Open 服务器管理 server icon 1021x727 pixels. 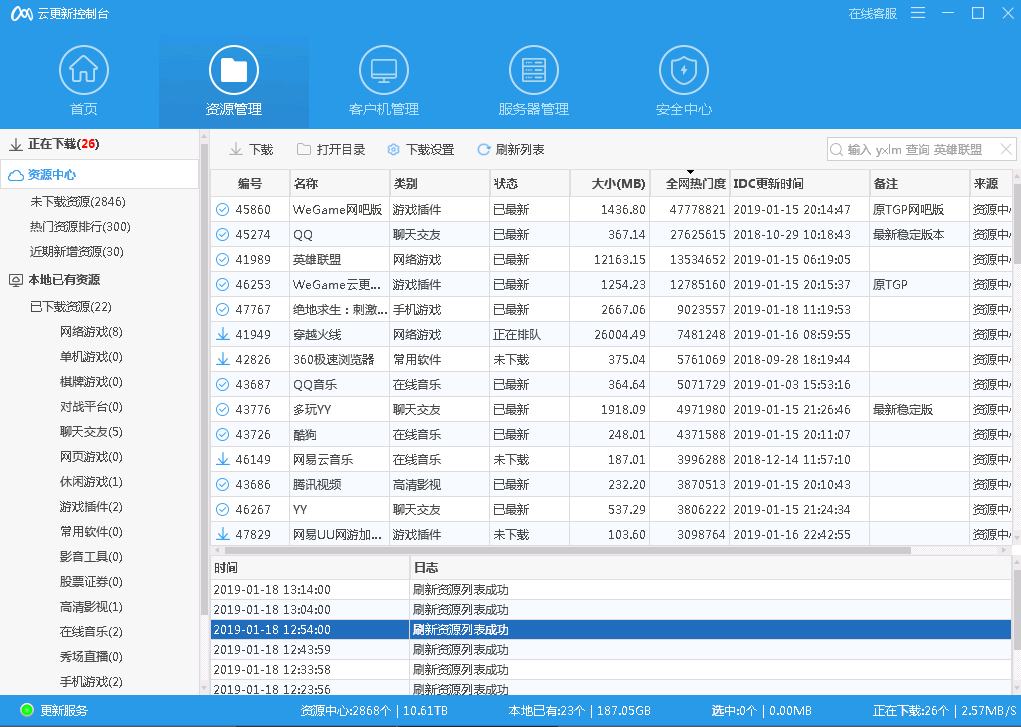coord(533,70)
